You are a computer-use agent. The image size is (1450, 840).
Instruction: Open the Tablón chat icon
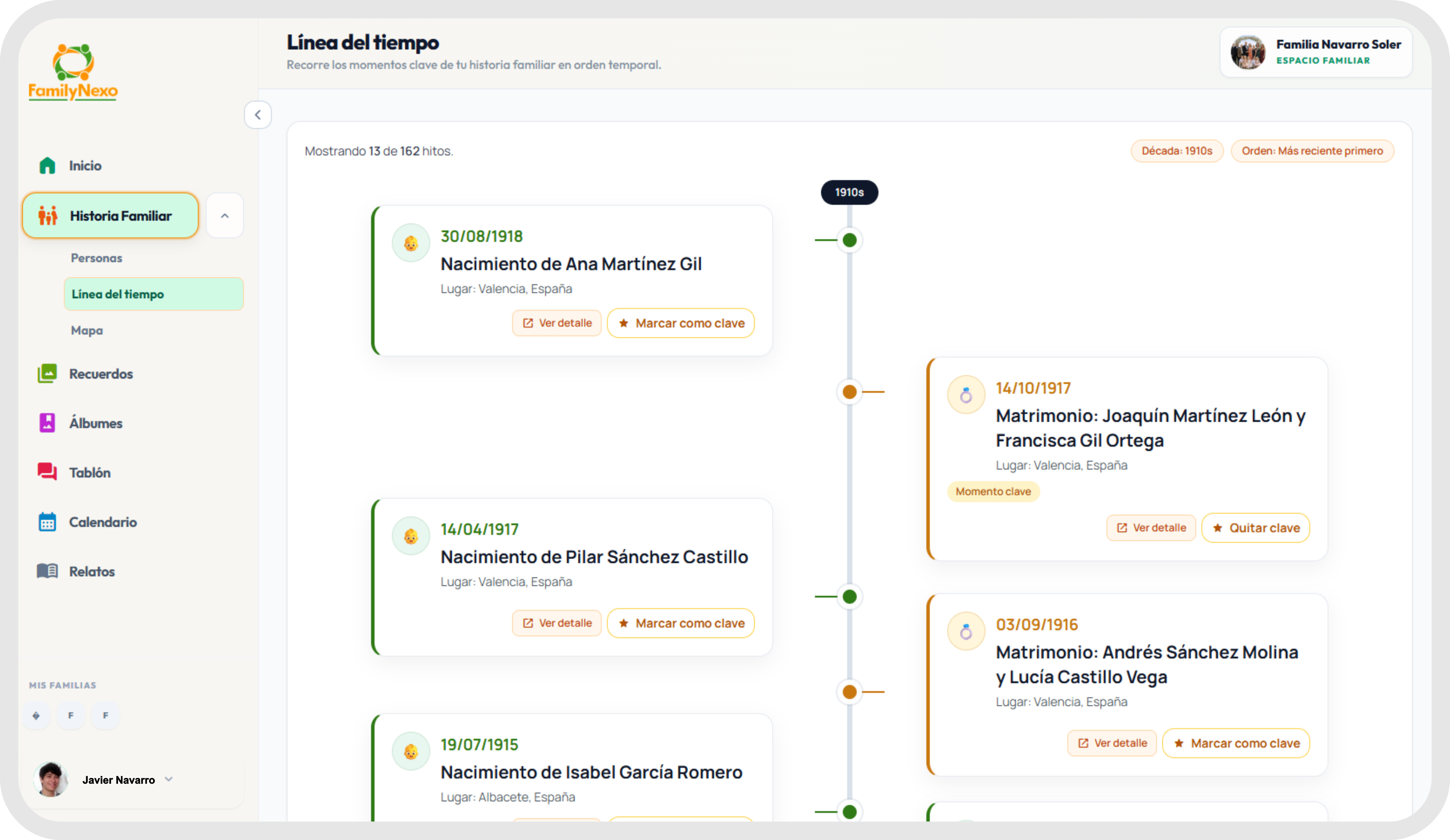pyautogui.click(x=47, y=472)
